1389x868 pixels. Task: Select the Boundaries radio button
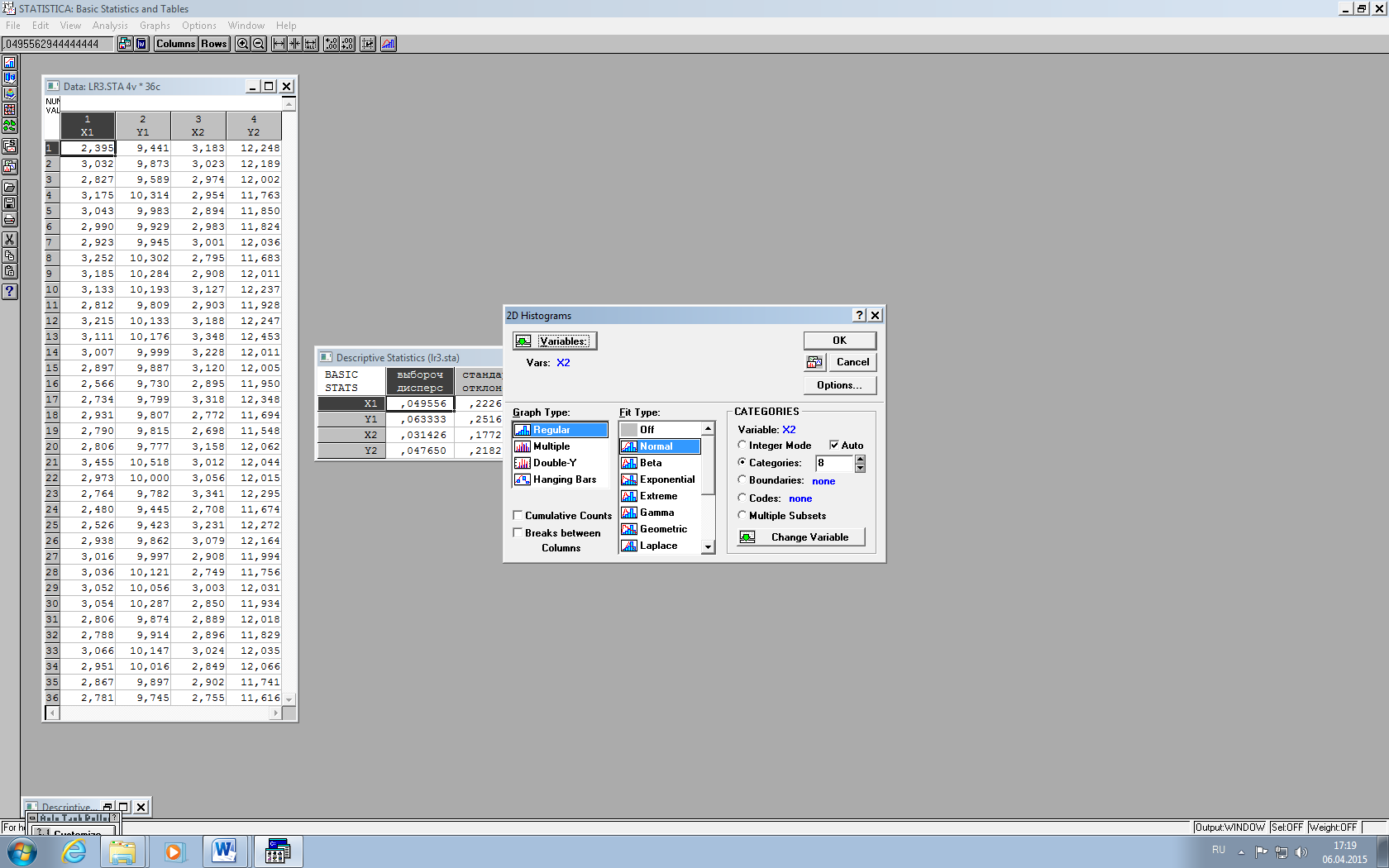click(x=742, y=479)
